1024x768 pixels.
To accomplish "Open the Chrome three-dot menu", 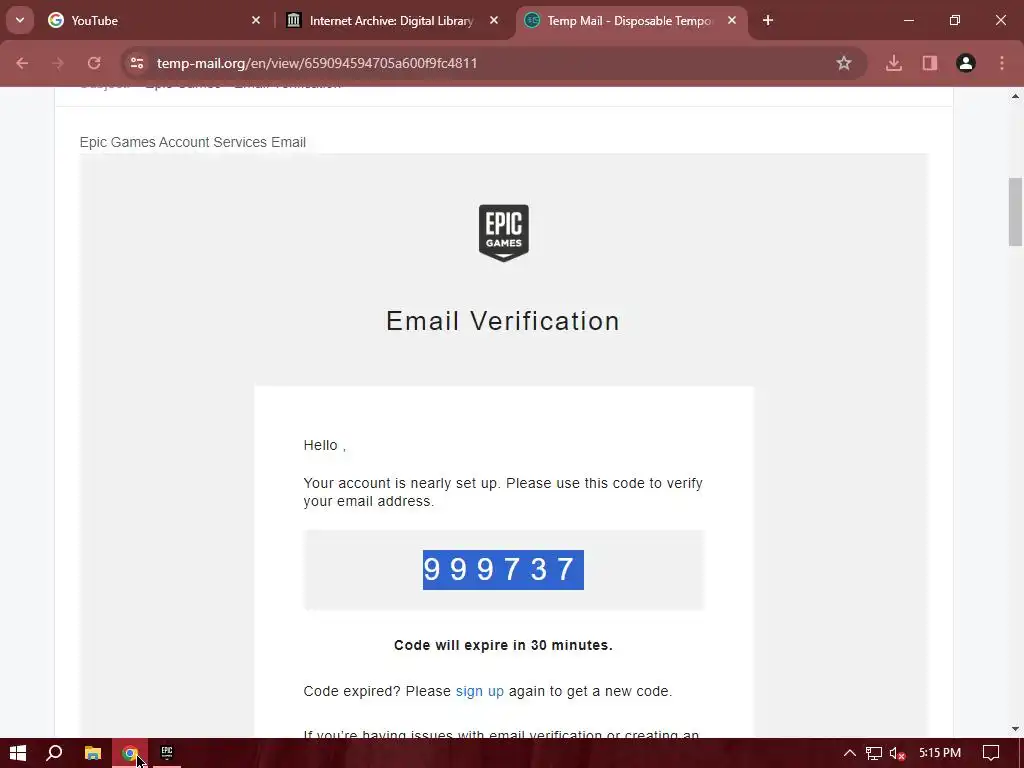I will [1002, 63].
